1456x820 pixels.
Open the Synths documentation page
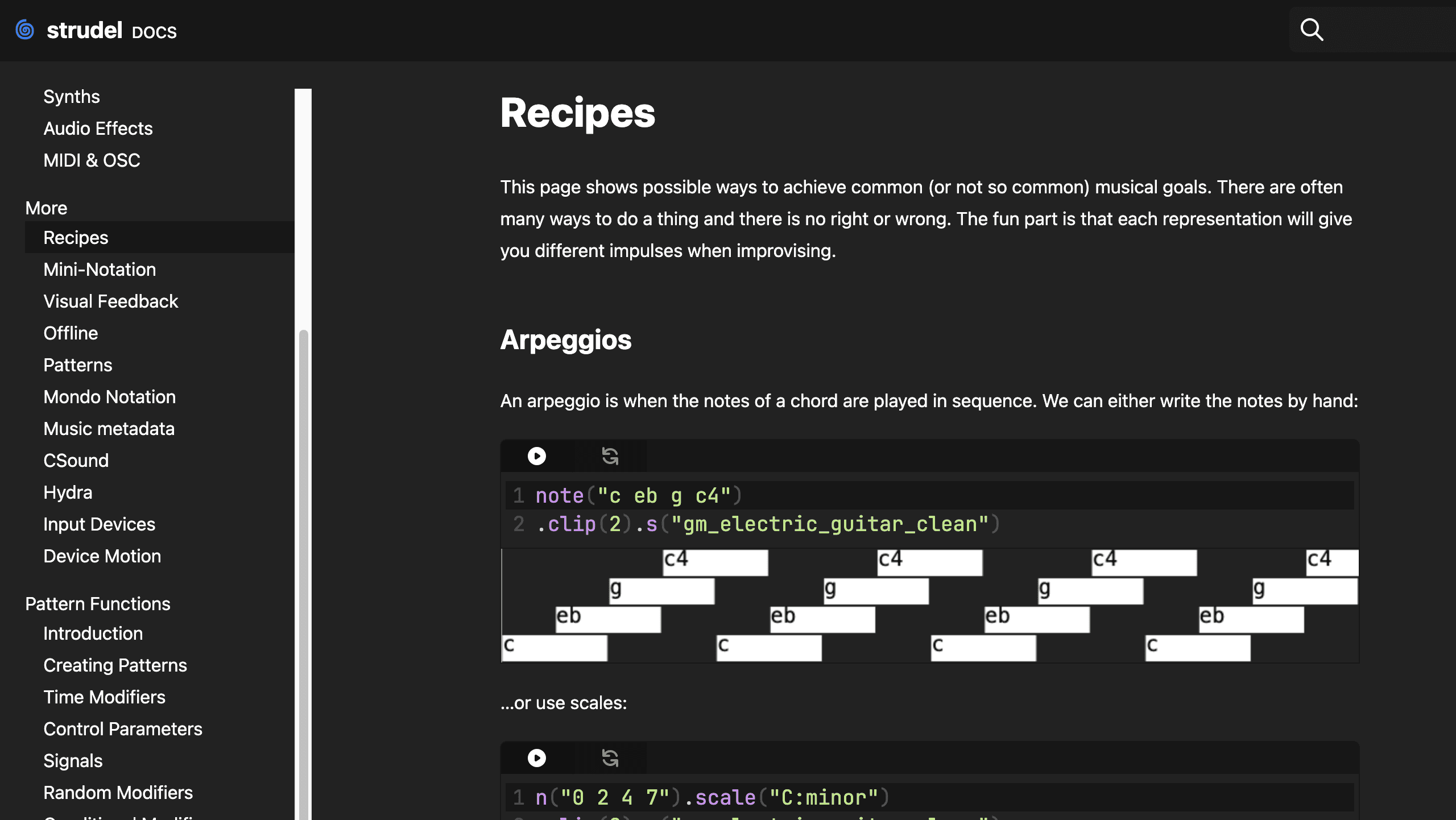coord(72,96)
